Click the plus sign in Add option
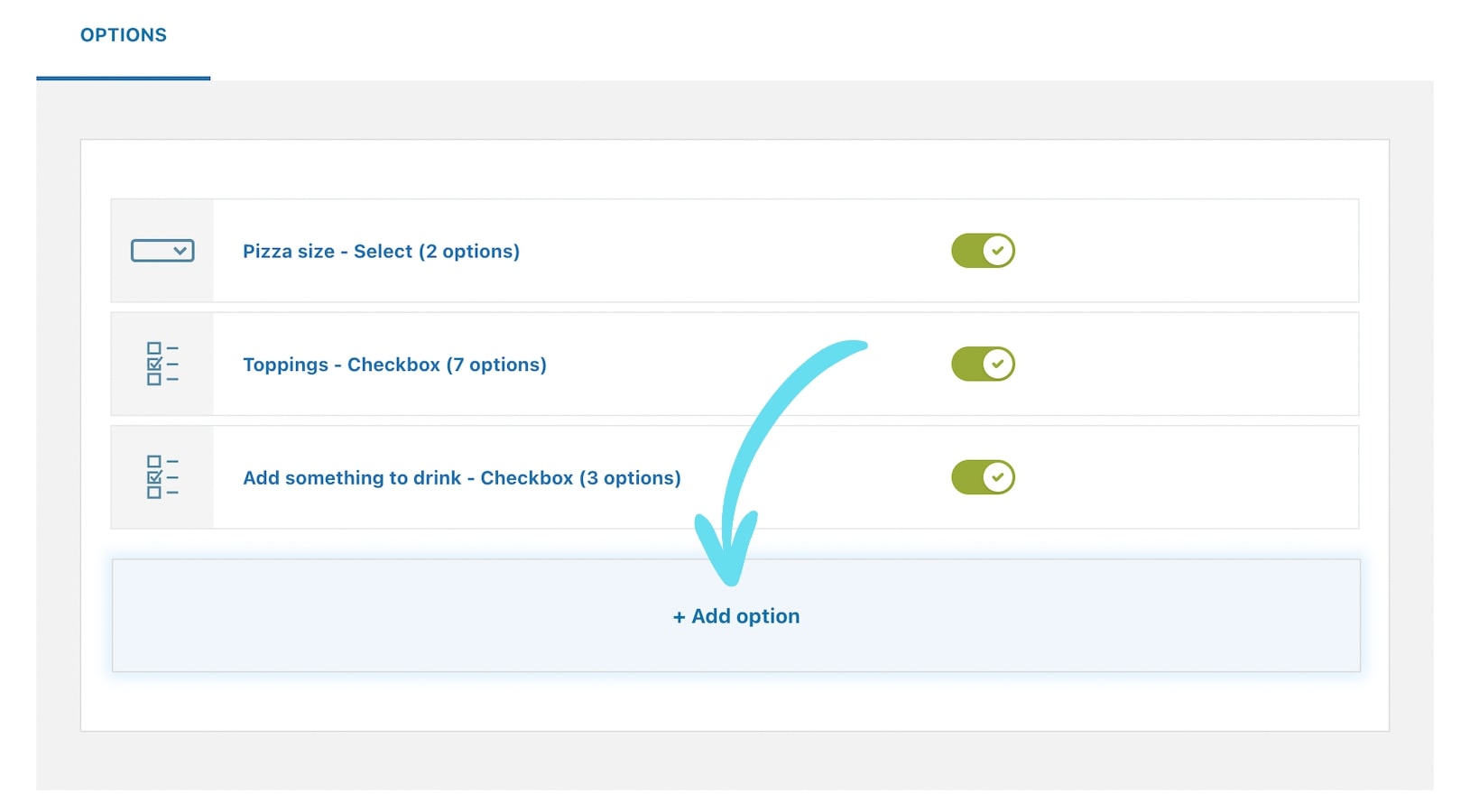This screenshot has height=812, width=1470. (680, 617)
